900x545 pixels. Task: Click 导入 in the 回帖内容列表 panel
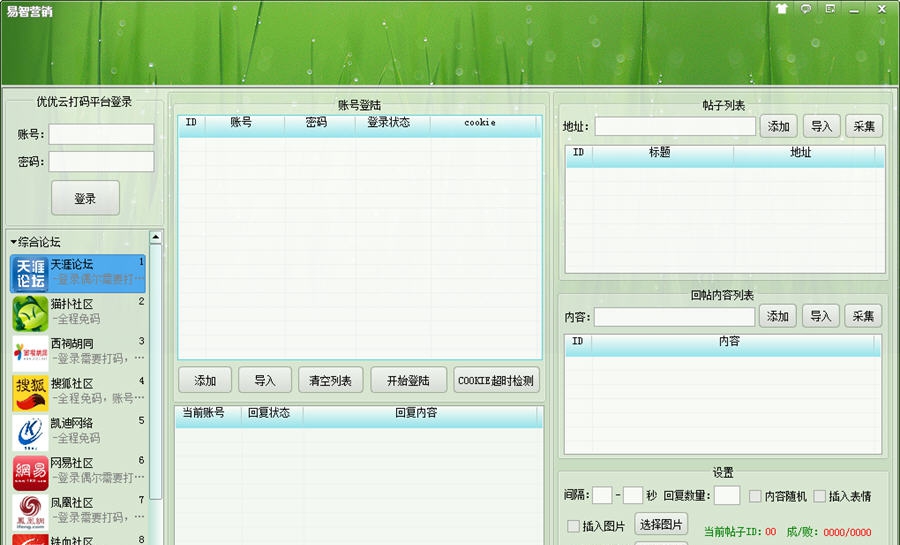tap(820, 316)
